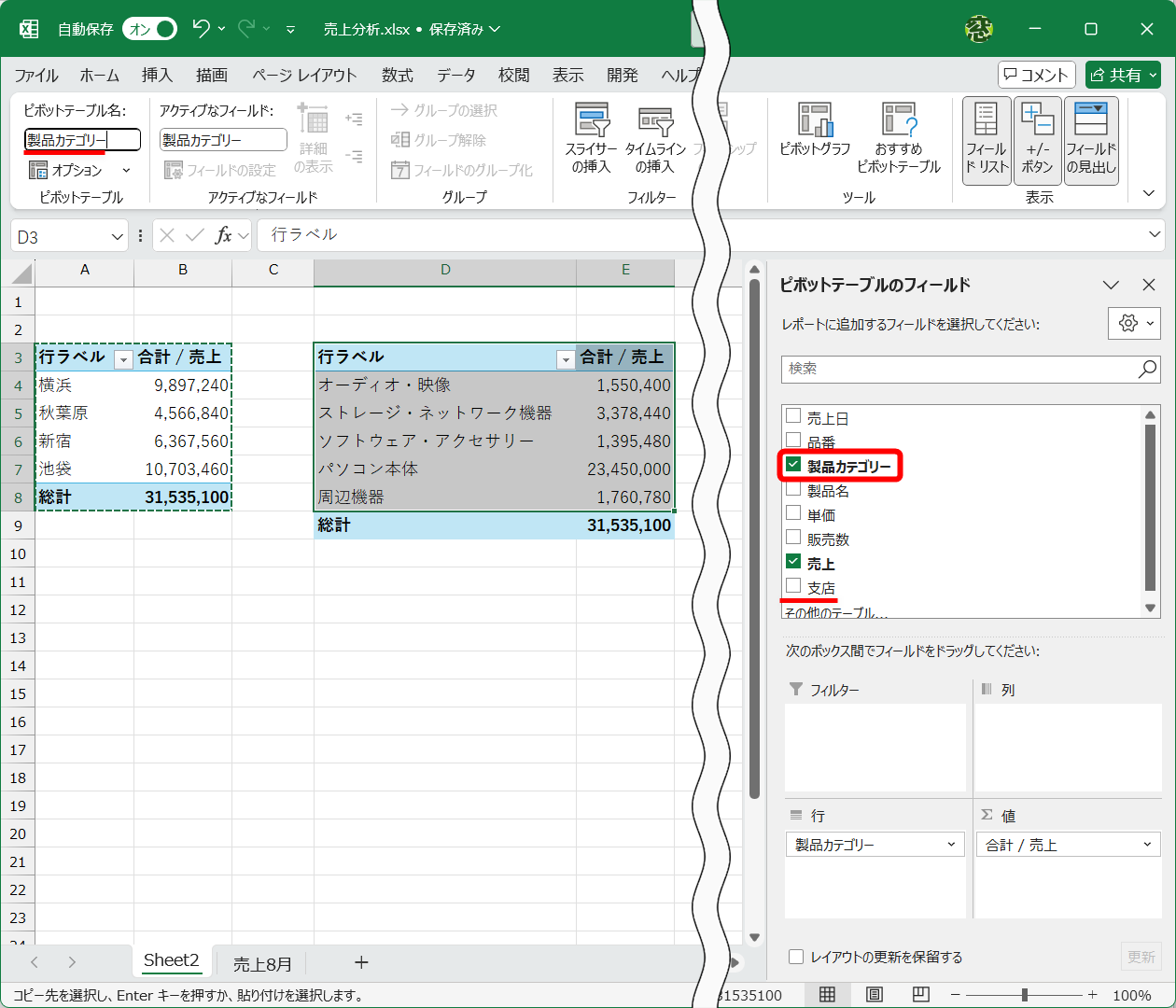
Task: Check the 支店 field checkbox
Action: [793, 585]
